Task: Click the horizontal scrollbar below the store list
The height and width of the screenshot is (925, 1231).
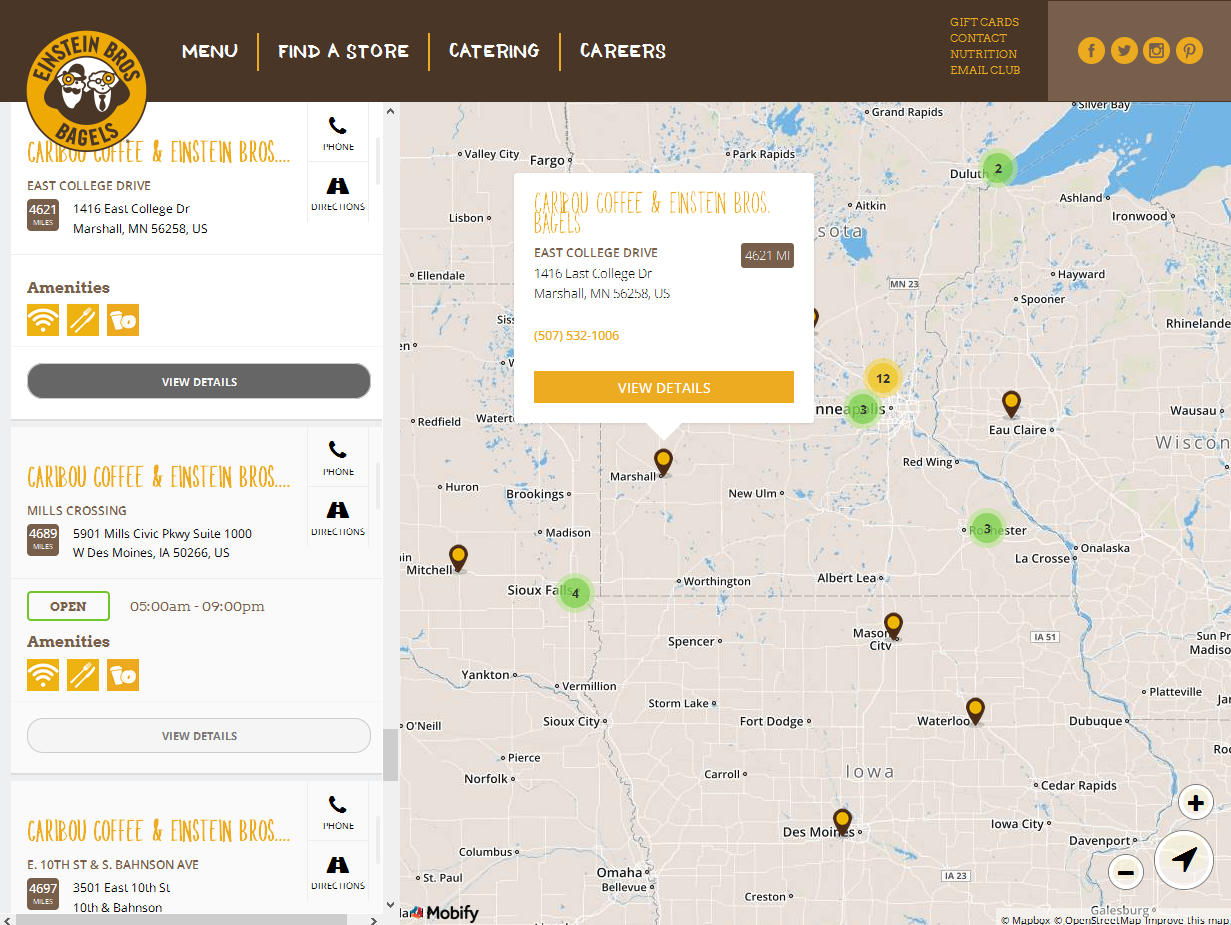Action: click(182, 919)
